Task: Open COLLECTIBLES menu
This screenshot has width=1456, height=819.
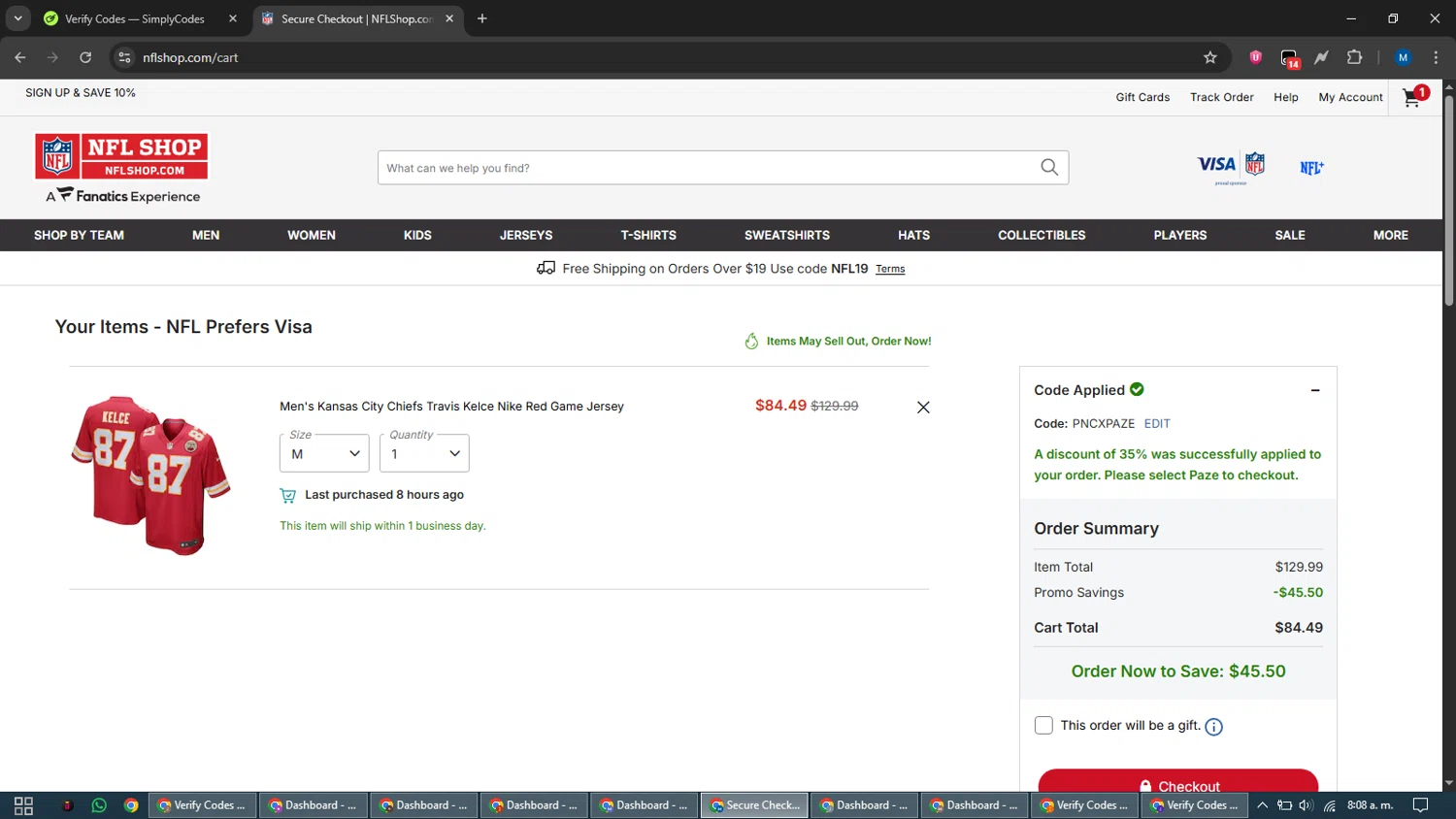Action: [x=1042, y=235]
